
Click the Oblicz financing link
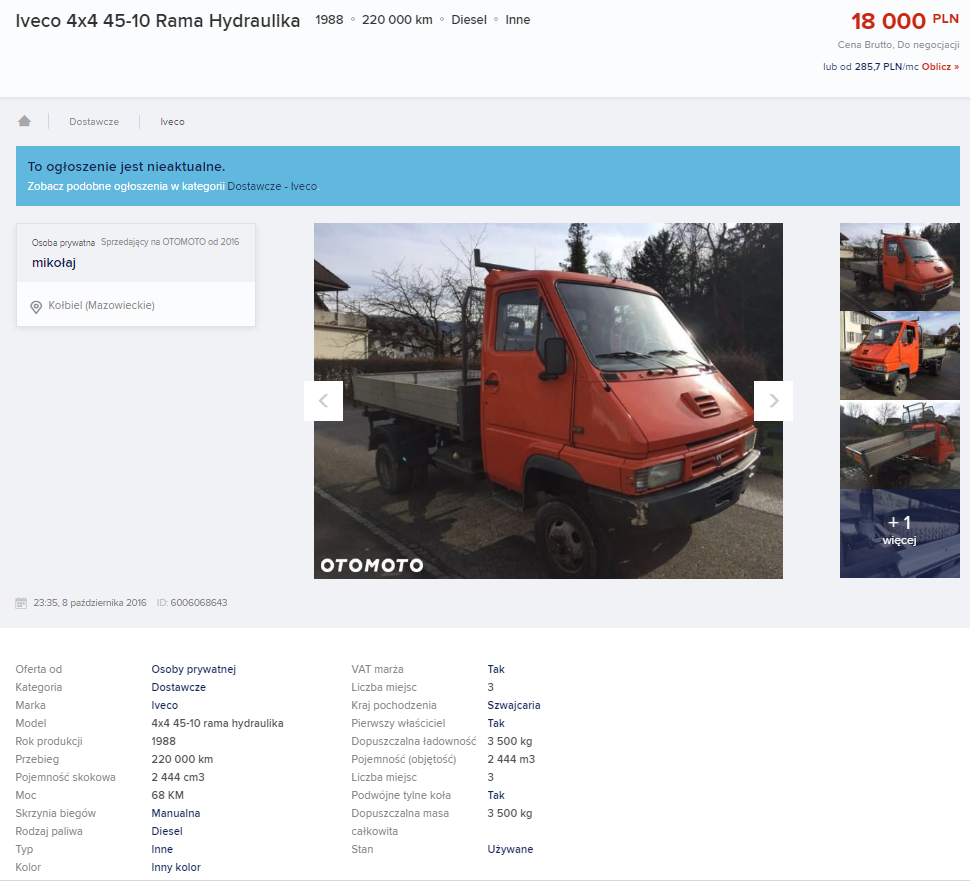click(939, 67)
